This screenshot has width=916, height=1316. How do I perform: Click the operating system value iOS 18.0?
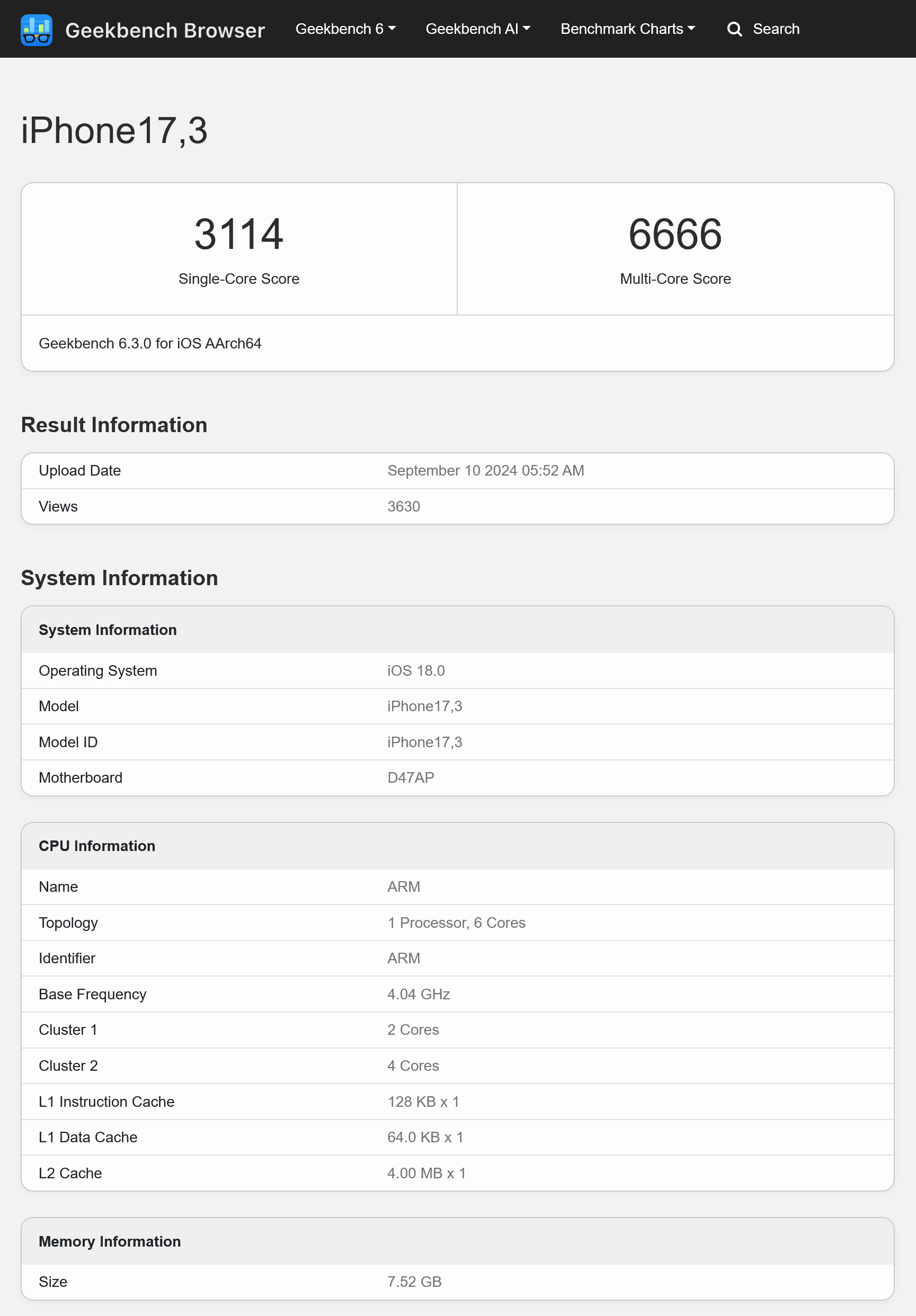(x=416, y=670)
